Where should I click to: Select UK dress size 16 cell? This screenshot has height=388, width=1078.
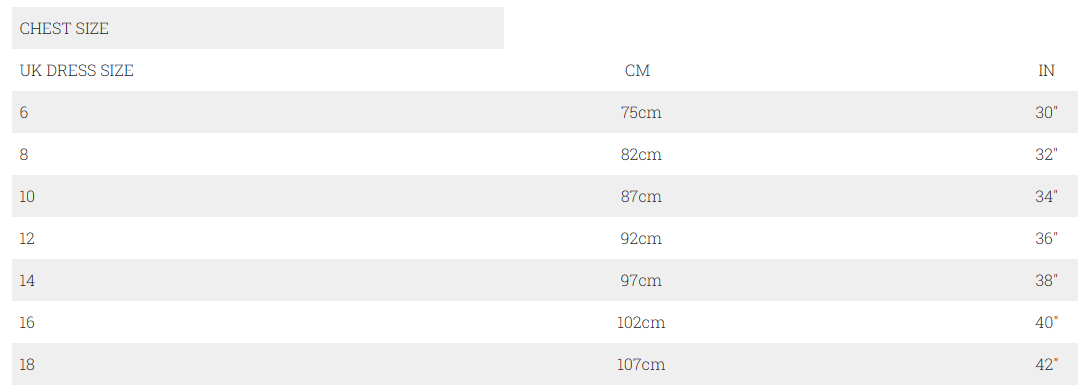(x=27, y=322)
